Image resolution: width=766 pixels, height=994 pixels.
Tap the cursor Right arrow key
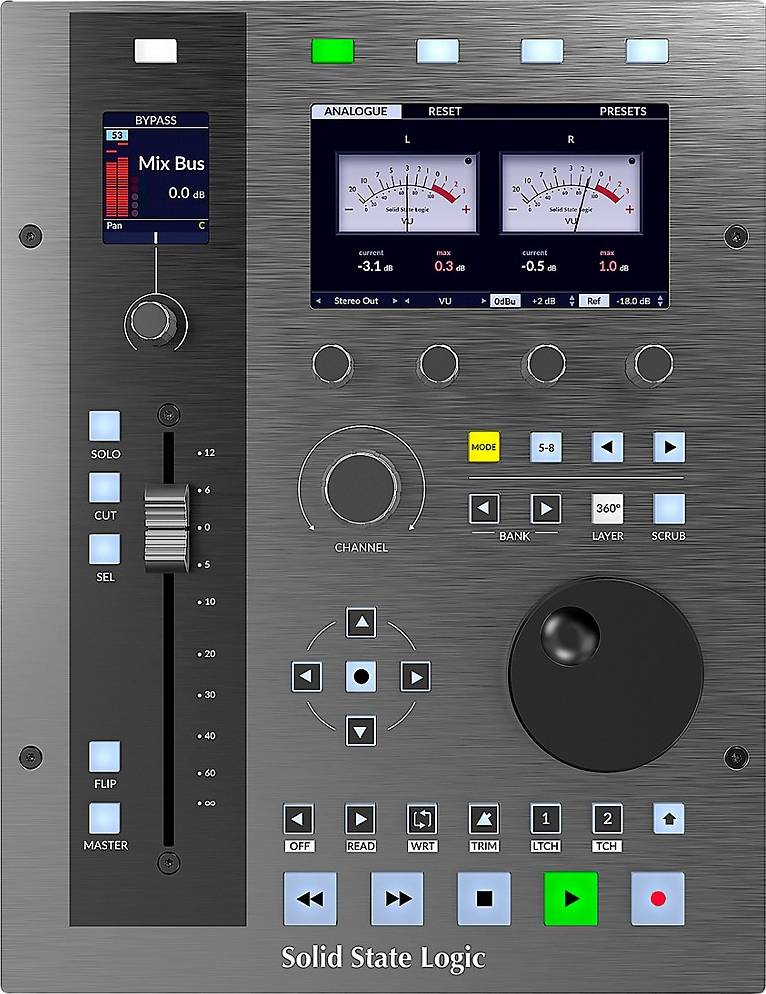416,676
